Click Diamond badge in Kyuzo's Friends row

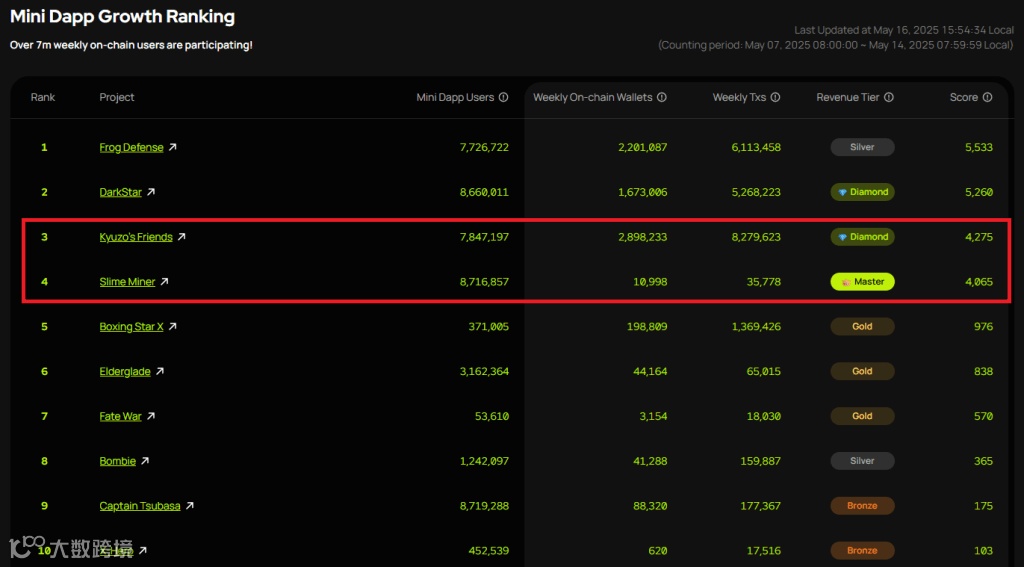[x=862, y=236]
